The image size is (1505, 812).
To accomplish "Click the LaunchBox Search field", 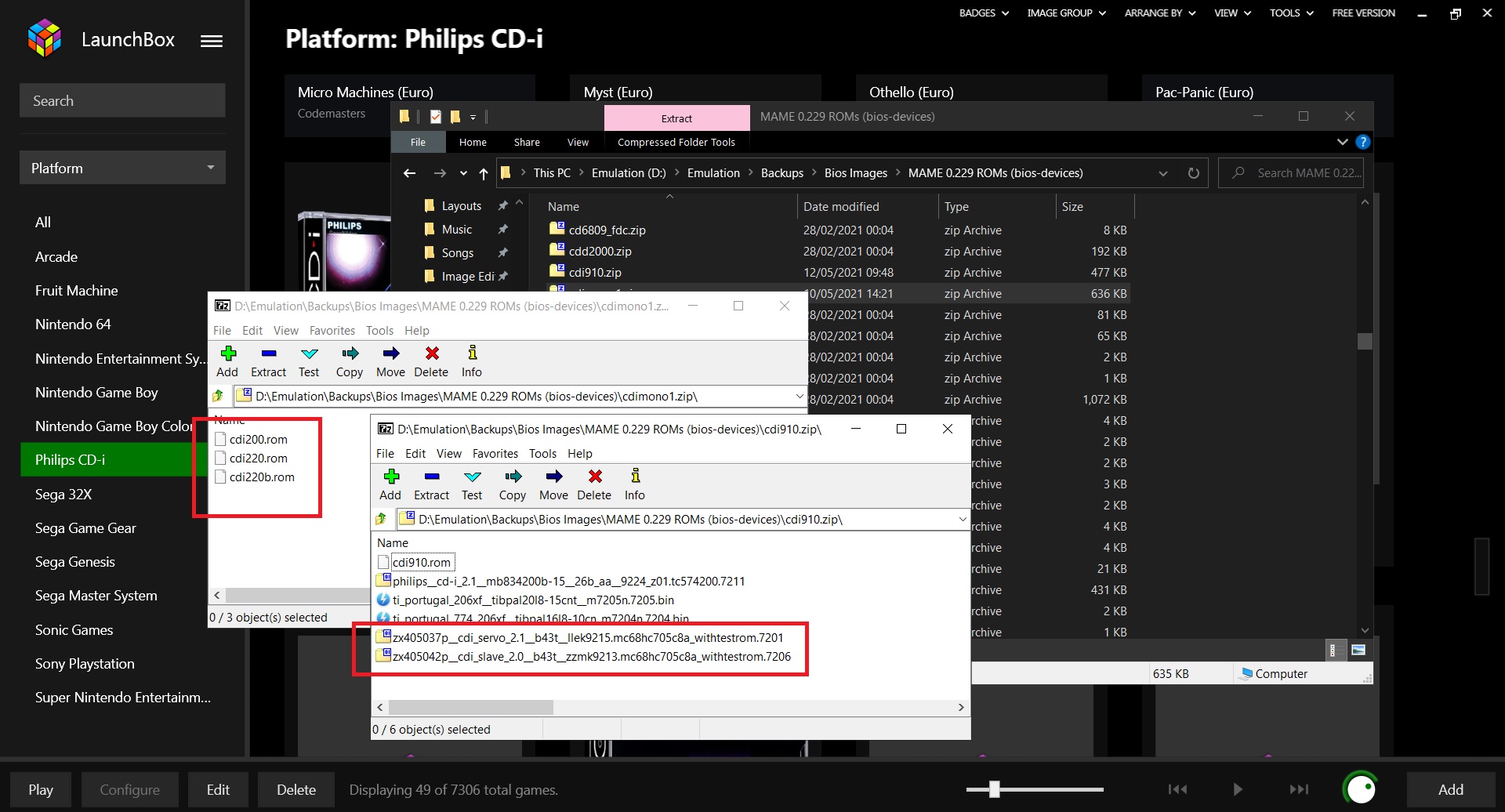I will click(122, 100).
